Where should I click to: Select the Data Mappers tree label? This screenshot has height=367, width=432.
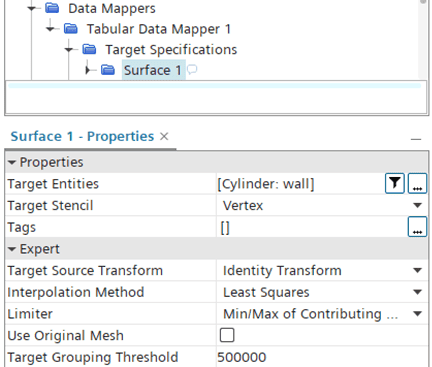[112, 8]
